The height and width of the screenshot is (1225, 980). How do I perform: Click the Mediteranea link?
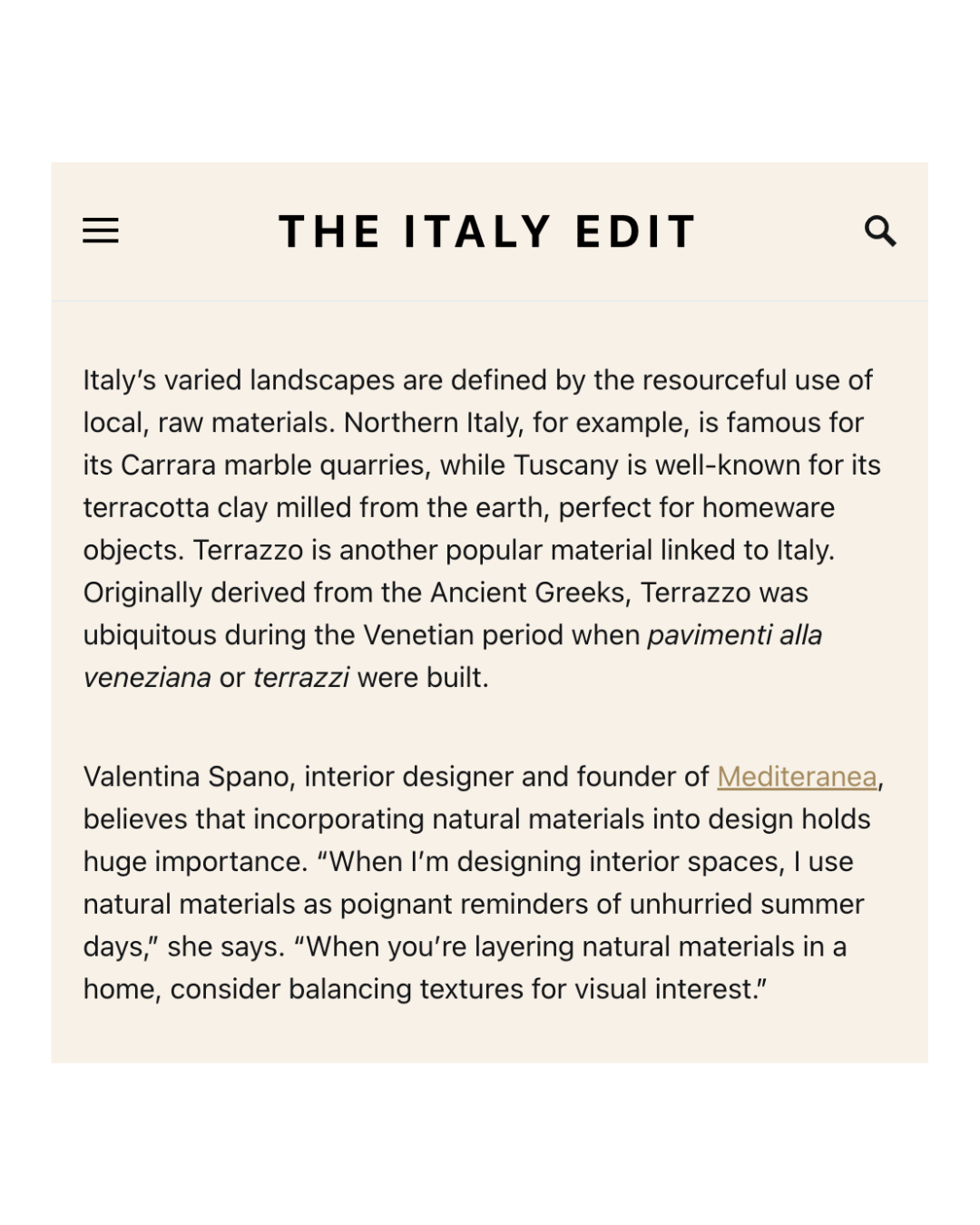(x=797, y=777)
